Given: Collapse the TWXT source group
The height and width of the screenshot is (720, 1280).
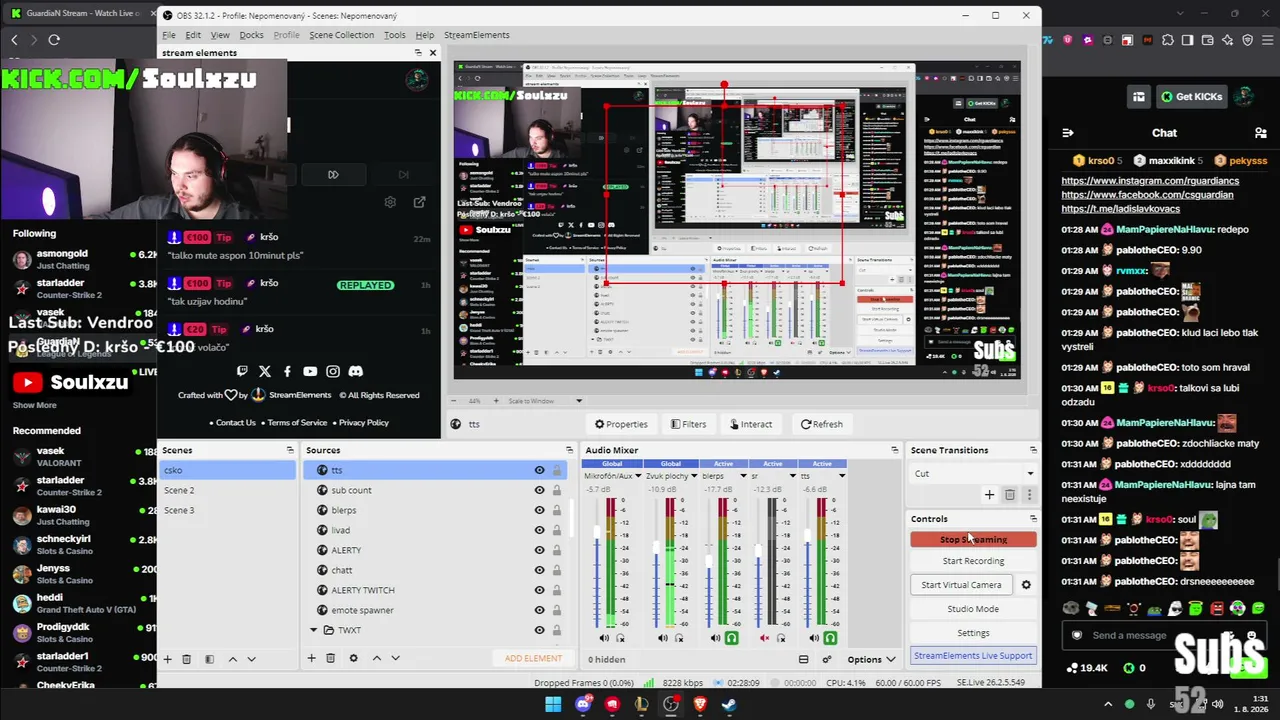Looking at the screenshot, I should (314, 630).
